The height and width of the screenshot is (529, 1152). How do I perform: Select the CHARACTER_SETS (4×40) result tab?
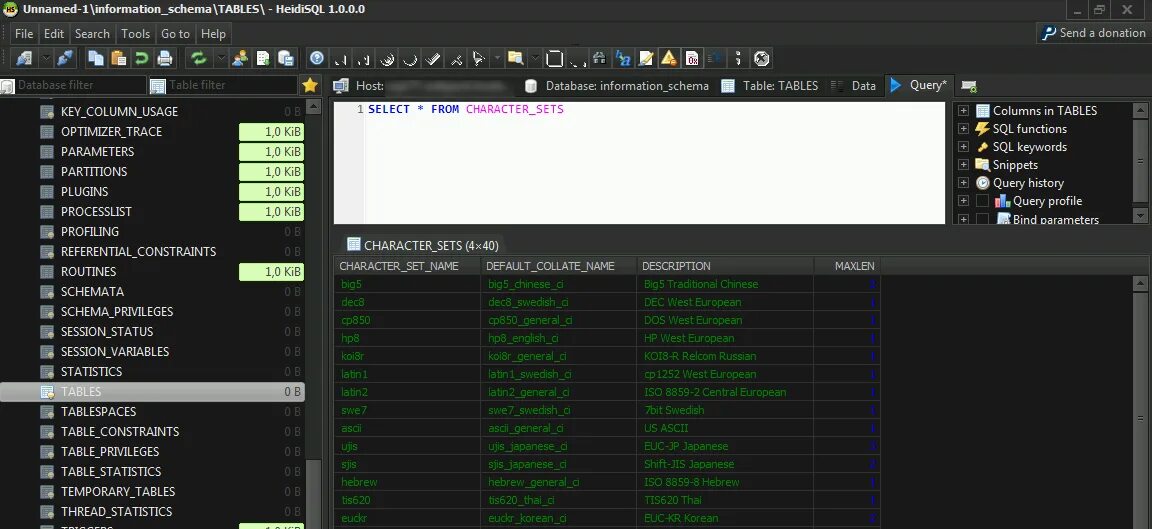point(422,245)
